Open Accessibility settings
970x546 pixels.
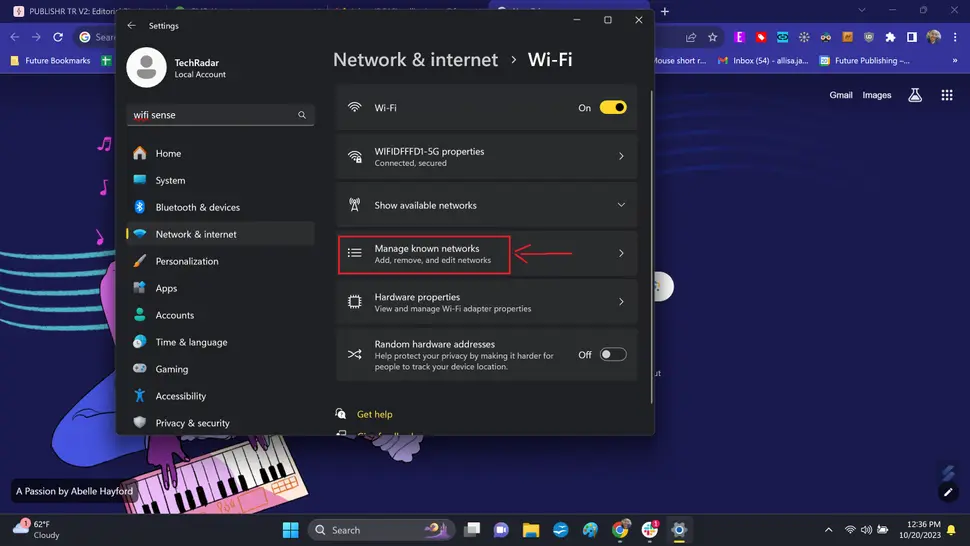point(220,396)
